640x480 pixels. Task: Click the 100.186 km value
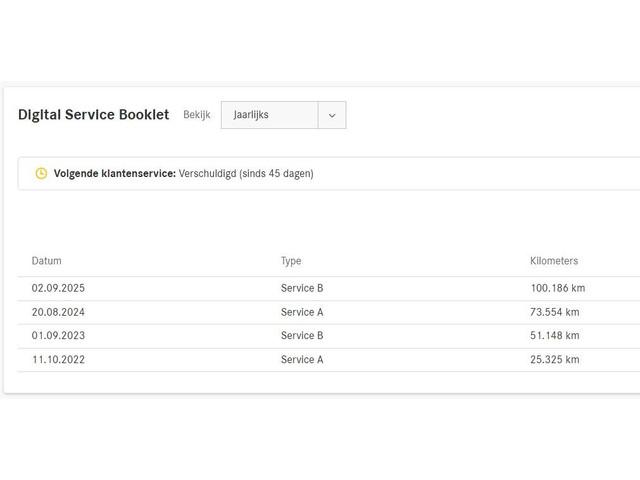pos(558,288)
